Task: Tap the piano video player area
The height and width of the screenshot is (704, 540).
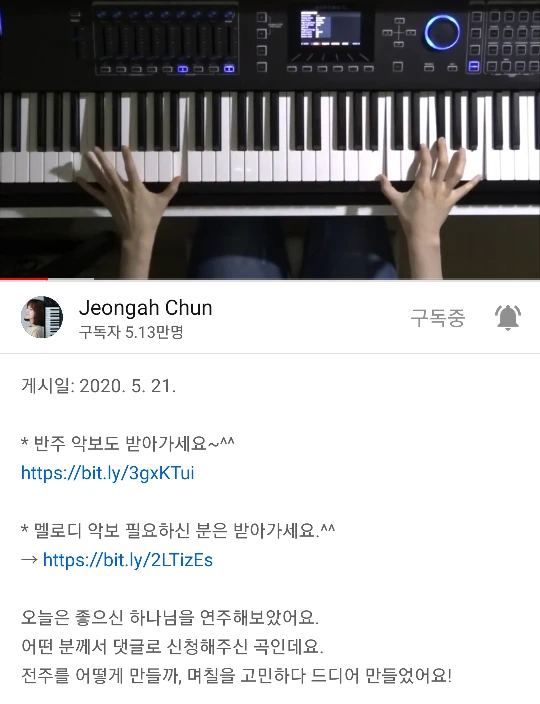Action: tap(270, 139)
